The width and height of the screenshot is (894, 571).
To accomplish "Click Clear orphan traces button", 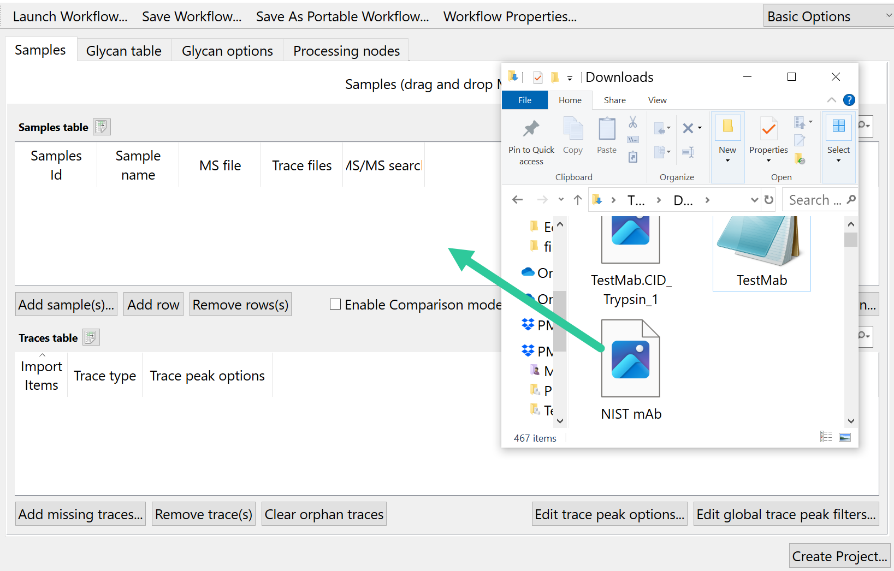I will point(324,514).
